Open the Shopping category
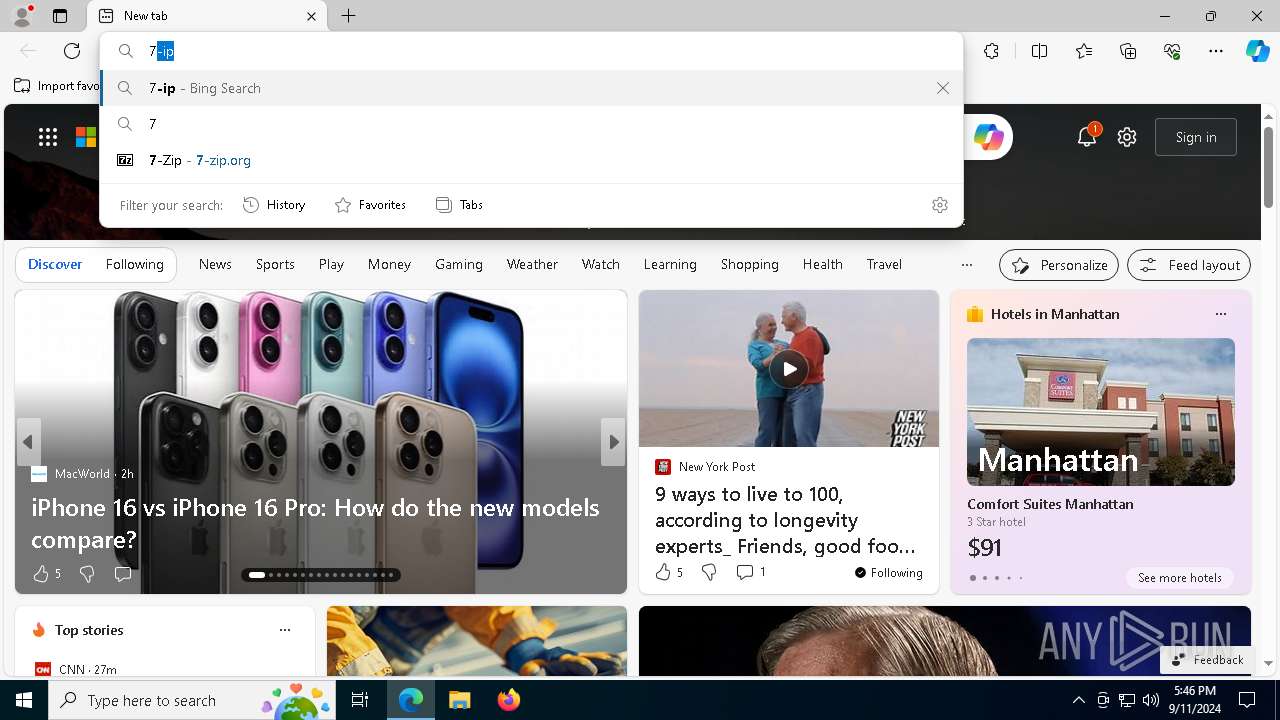This screenshot has width=1280, height=720. 749,264
